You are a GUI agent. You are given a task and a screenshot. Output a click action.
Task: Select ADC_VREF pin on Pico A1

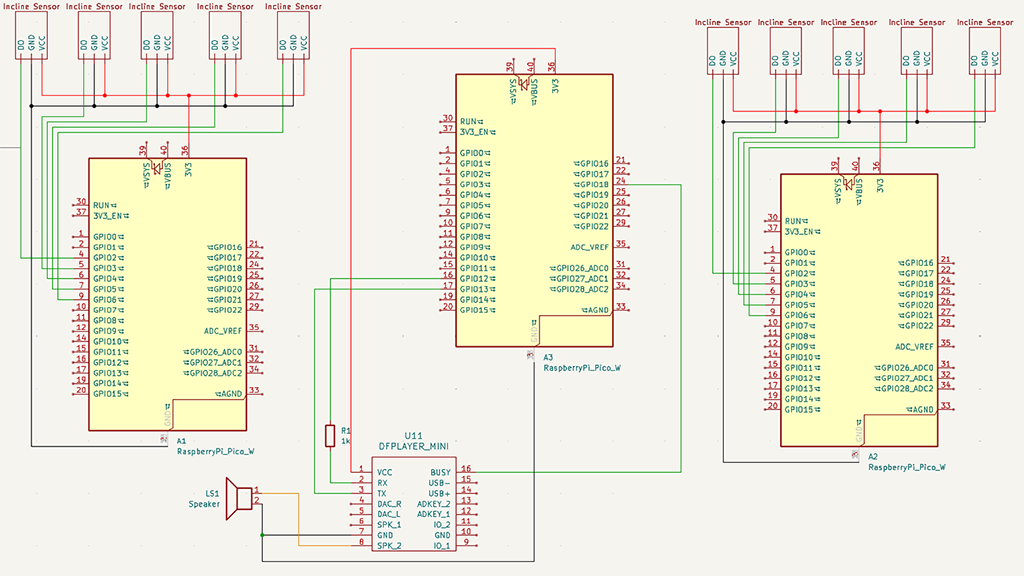pyautogui.click(x=223, y=331)
